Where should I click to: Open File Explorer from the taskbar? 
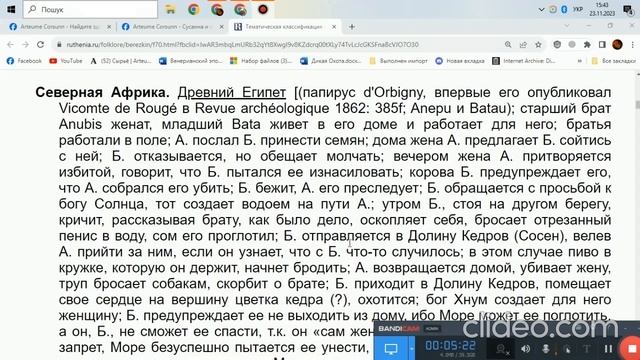click(x=170, y=9)
